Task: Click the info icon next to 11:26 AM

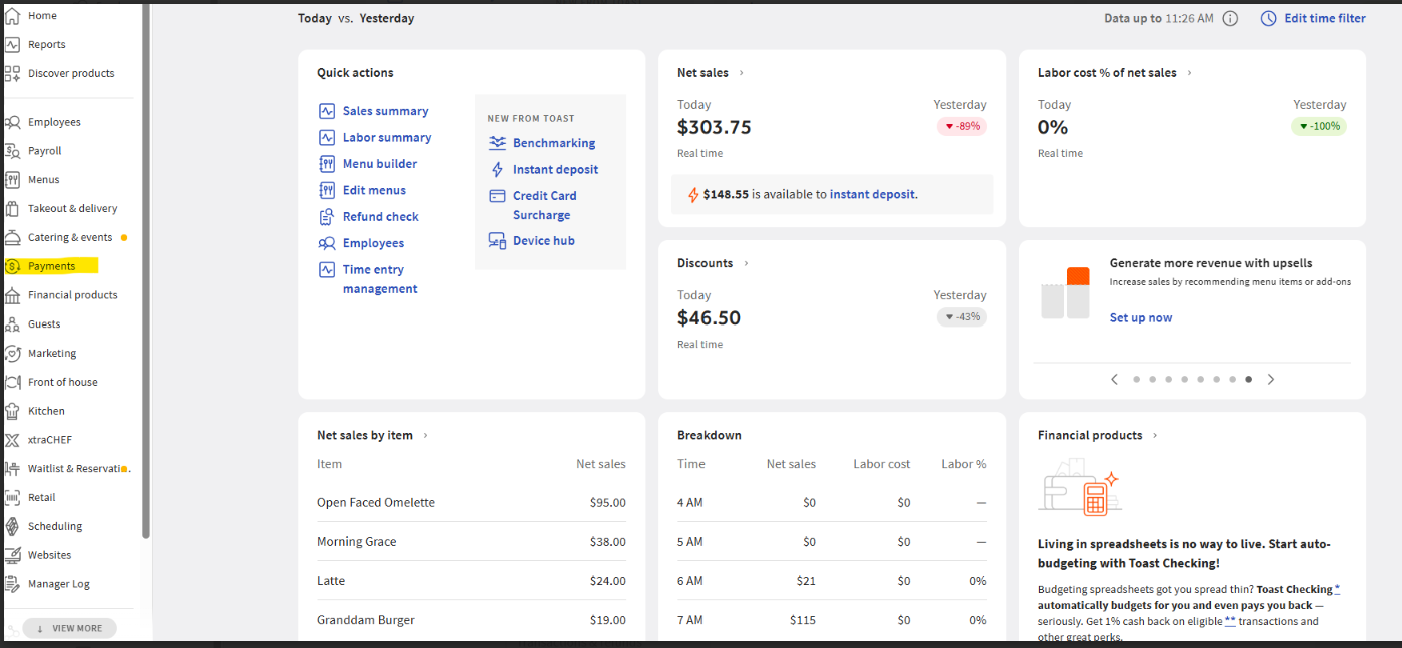Action: click(1231, 18)
